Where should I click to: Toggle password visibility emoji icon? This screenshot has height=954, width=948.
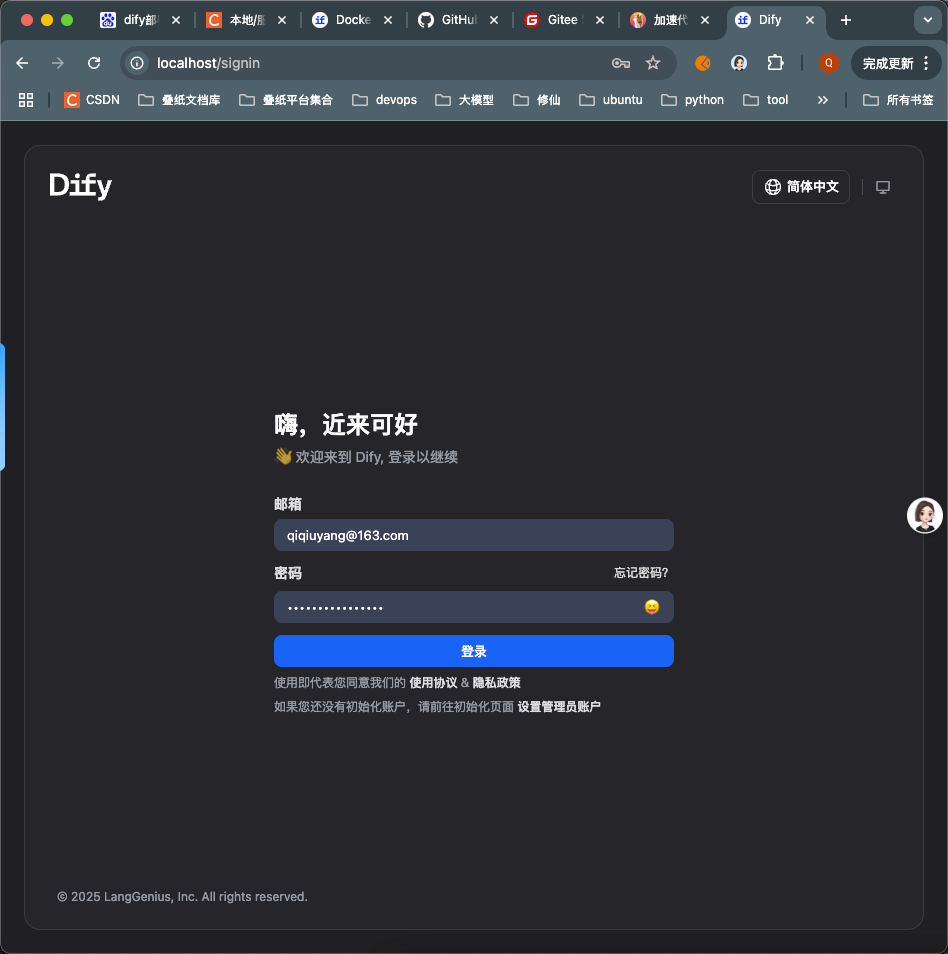click(652, 607)
